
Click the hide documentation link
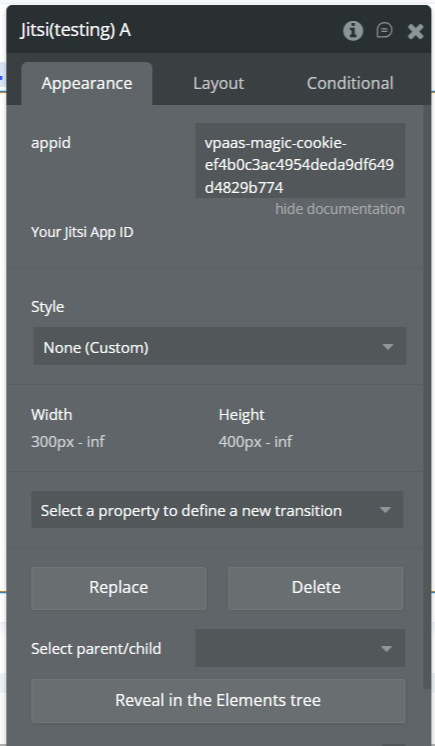(340, 209)
